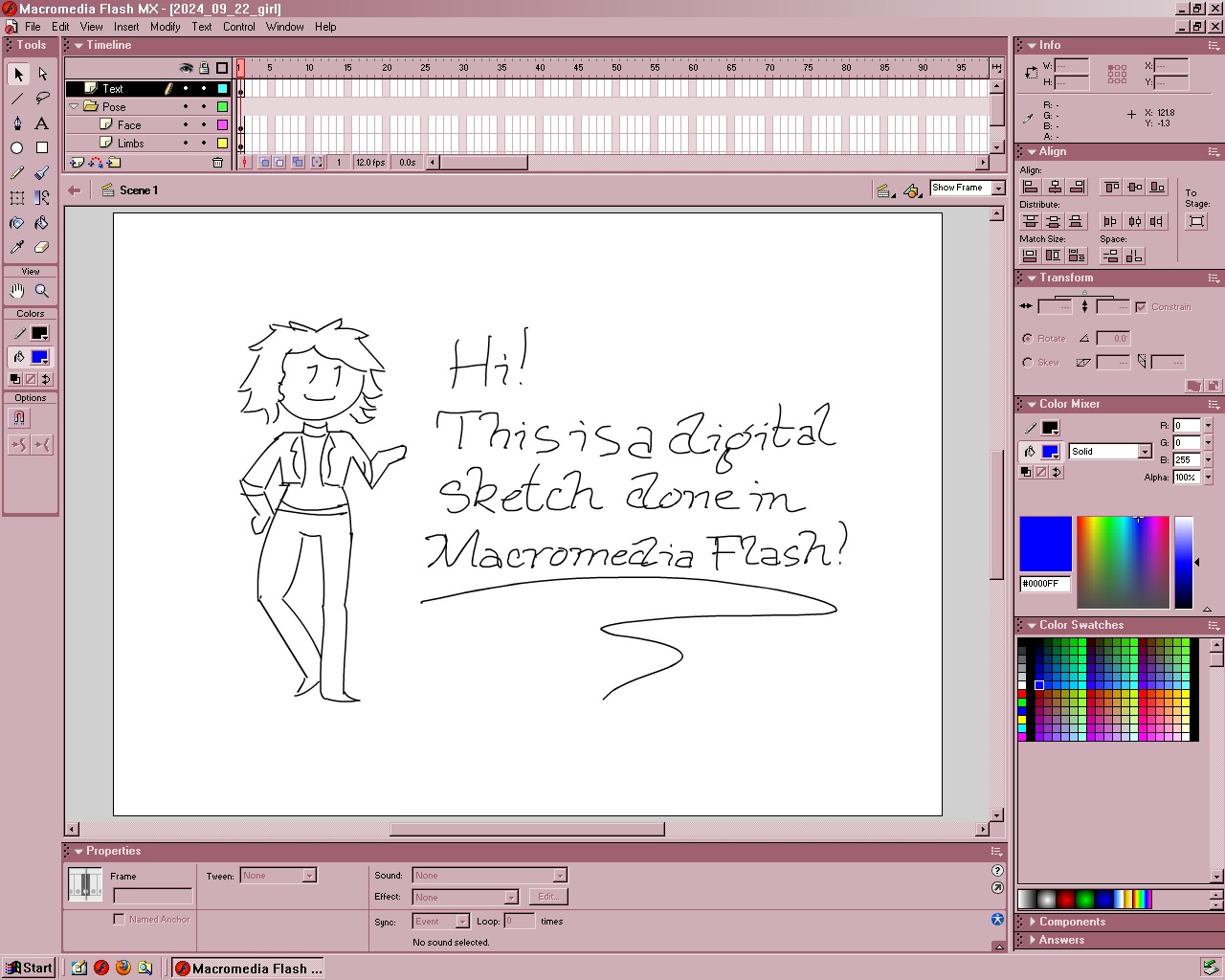Delete layer with timeline trash icon
1225x980 pixels.
pos(217,163)
